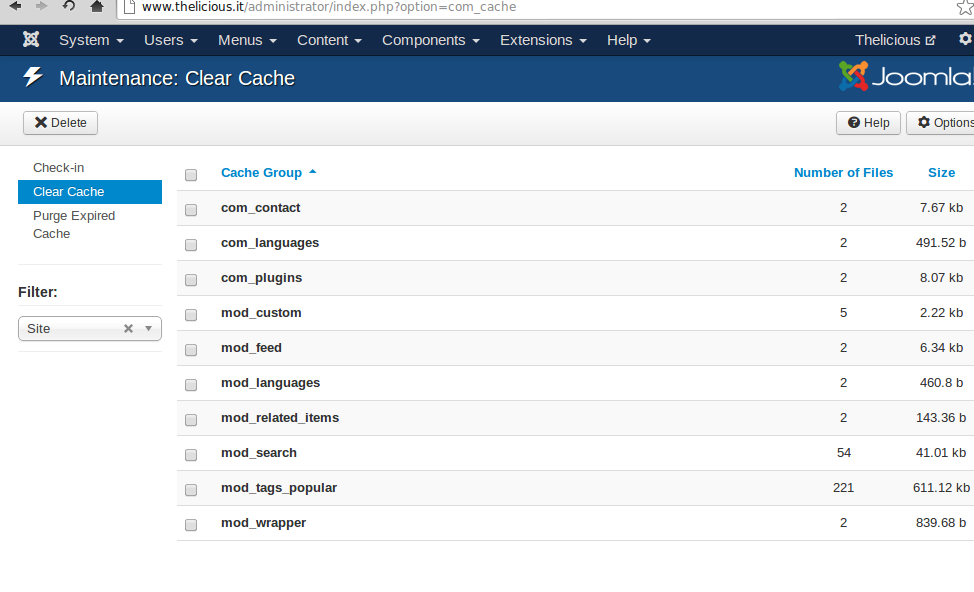Select Check-in in the sidebar
Image resolution: width=974 pixels, height=592 pixels.
pos(58,168)
